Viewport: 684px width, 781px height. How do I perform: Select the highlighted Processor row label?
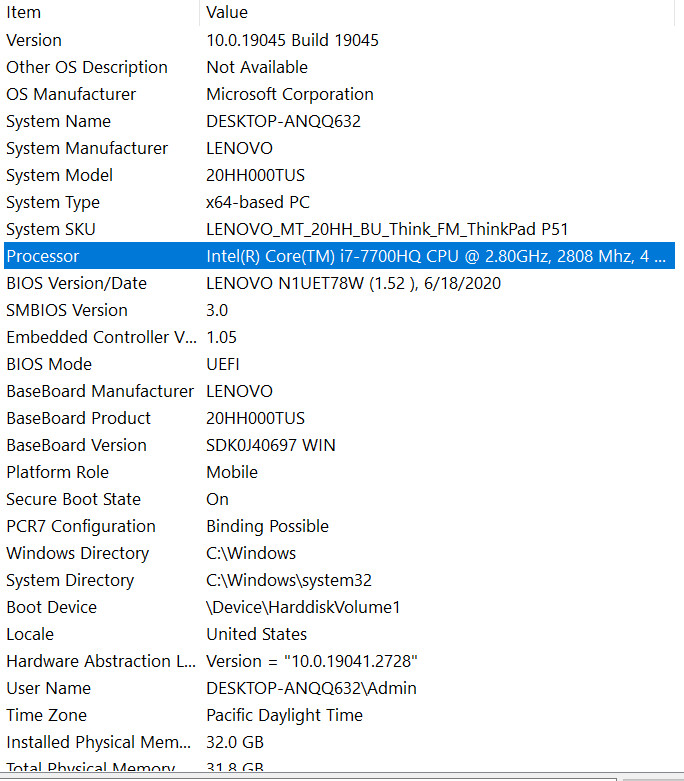[x=42, y=256]
